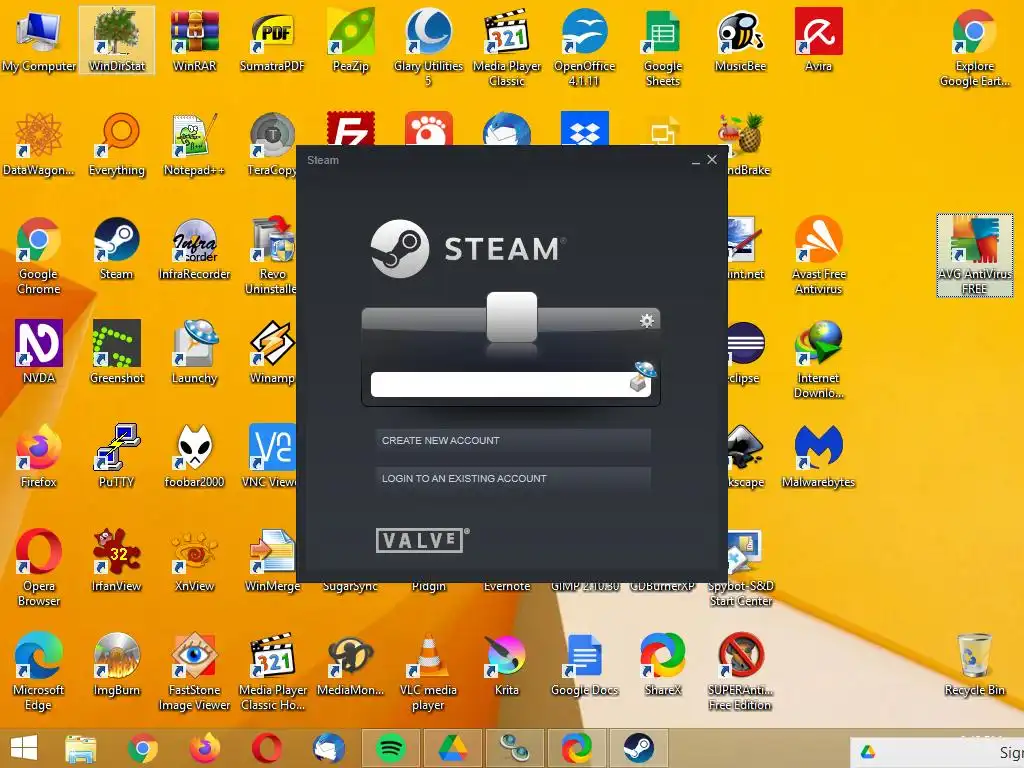The height and width of the screenshot is (768, 1024).
Task: Open the Notepad++ desktop shortcut
Action: [195, 145]
